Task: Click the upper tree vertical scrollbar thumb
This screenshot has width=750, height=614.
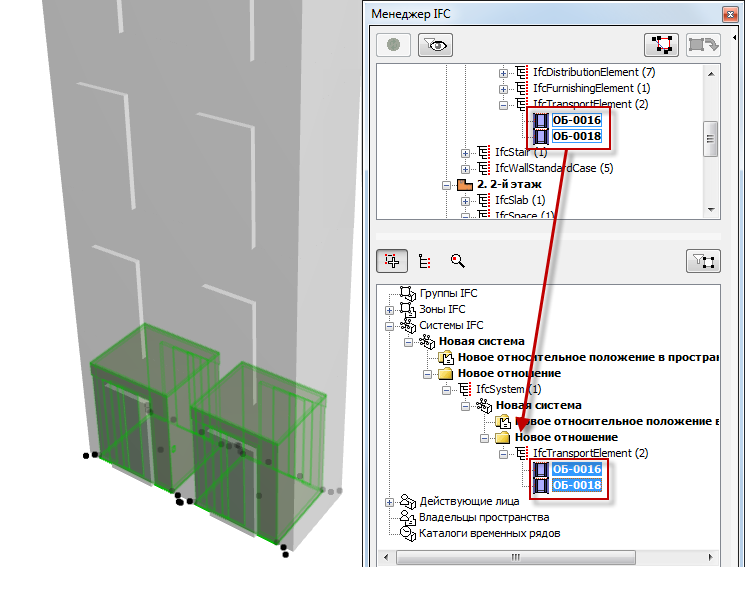Action: point(711,139)
